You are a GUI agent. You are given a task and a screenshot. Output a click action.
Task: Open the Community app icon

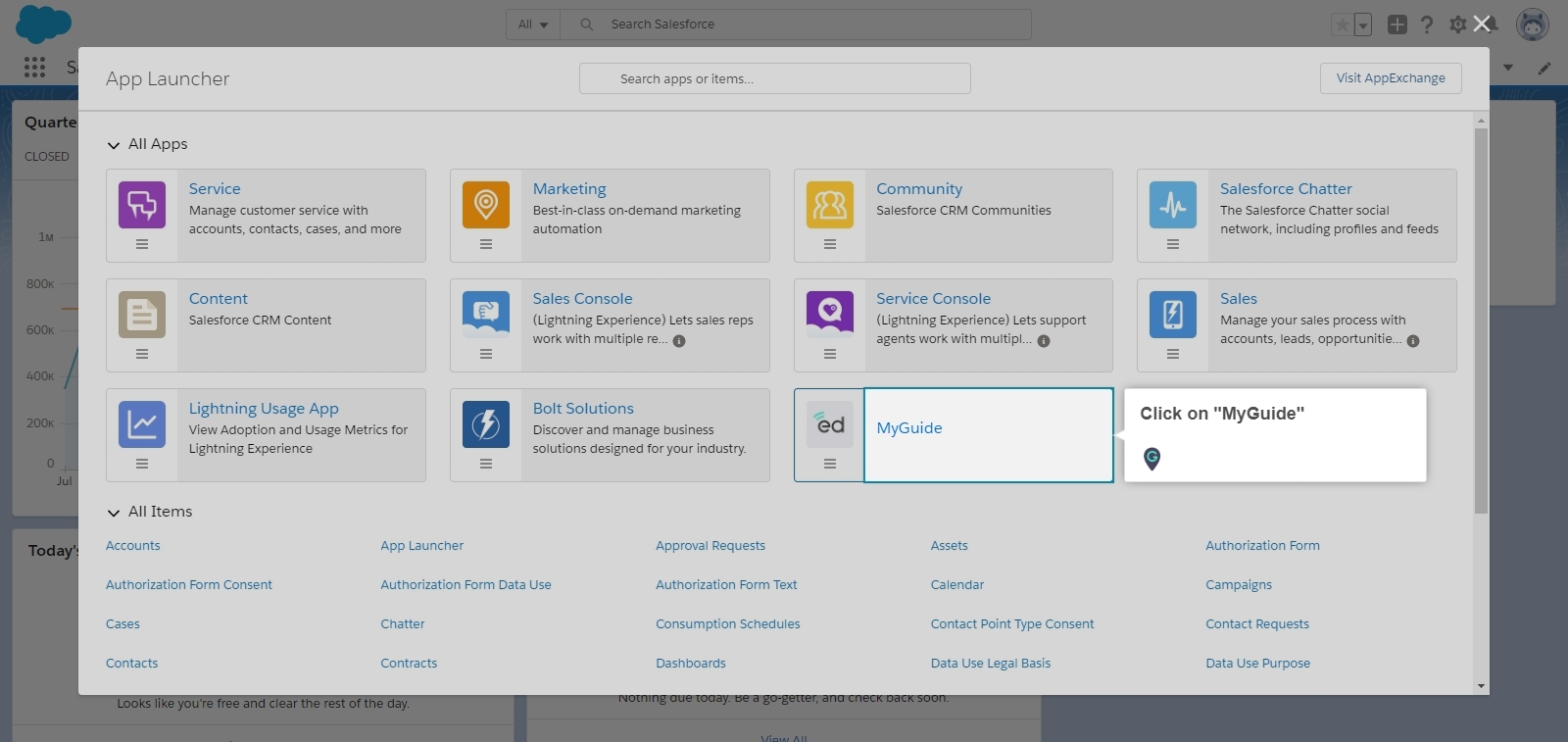[x=830, y=205]
